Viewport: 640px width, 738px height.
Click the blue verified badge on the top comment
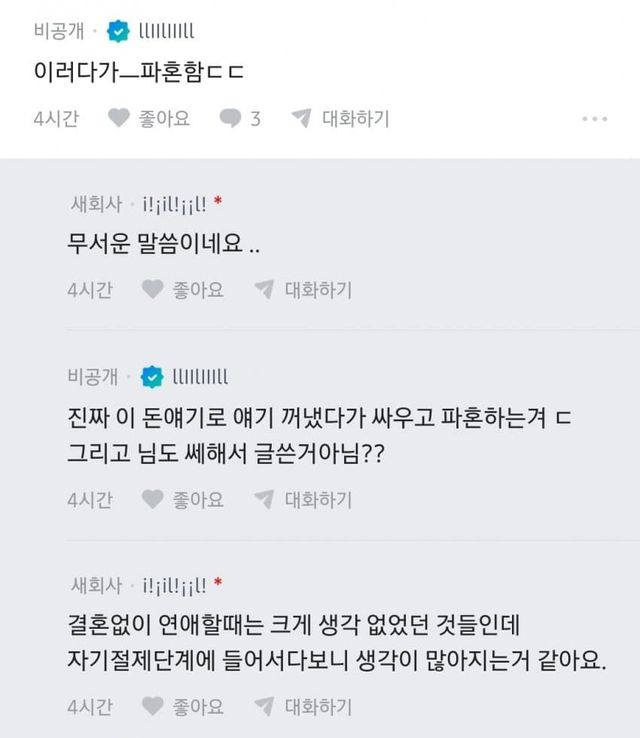118,31
